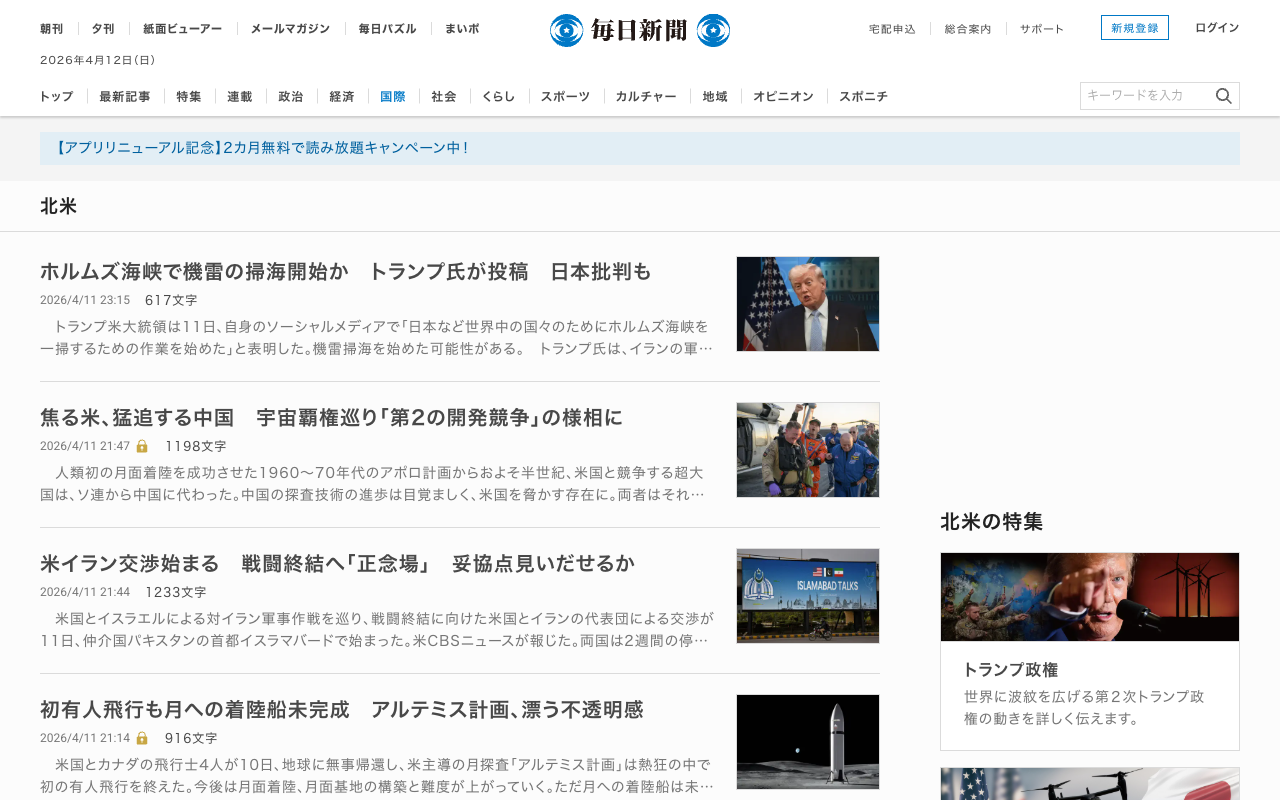Open Trump photo thumbnail of Hormuz article
The width and height of the screenshot is (1280, 800).
808,304
